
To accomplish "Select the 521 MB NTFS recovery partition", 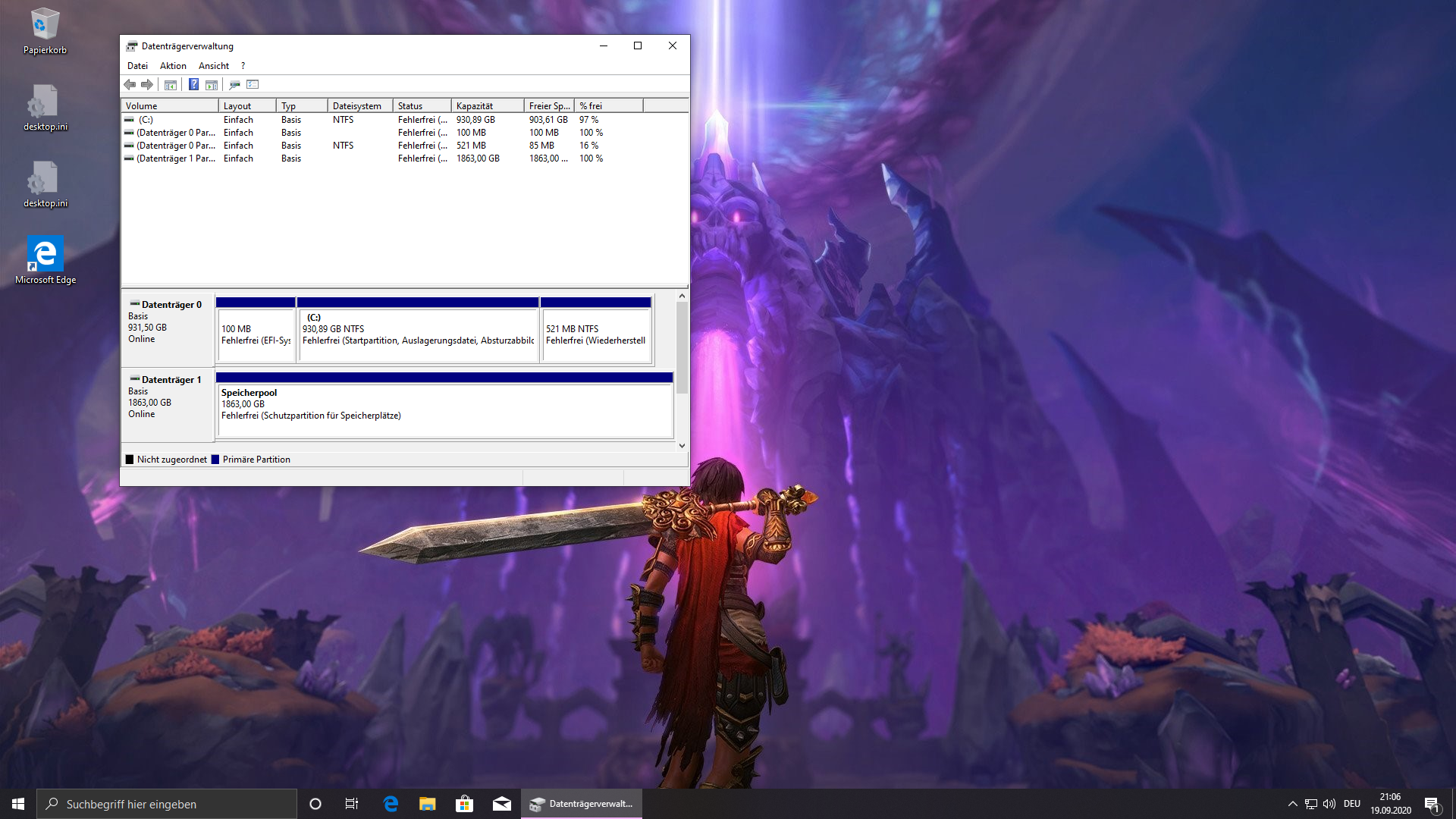I will pyautogui.click(x=595, y=334).
